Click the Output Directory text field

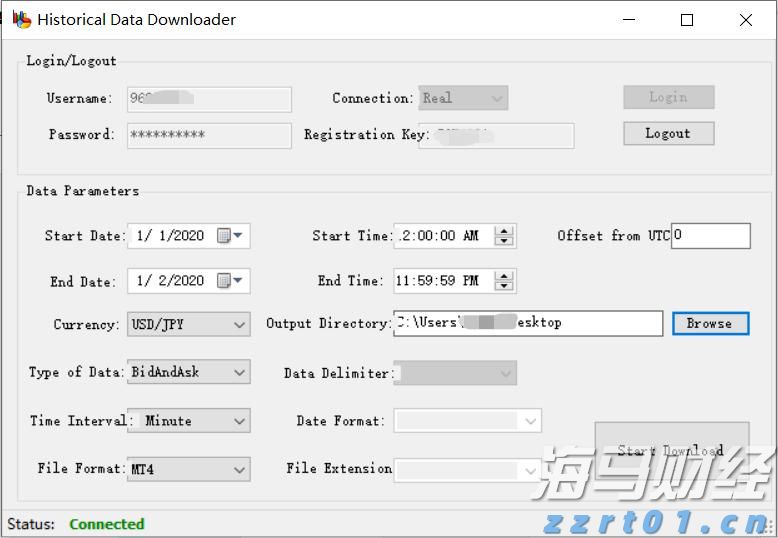(x=527, y=323)
